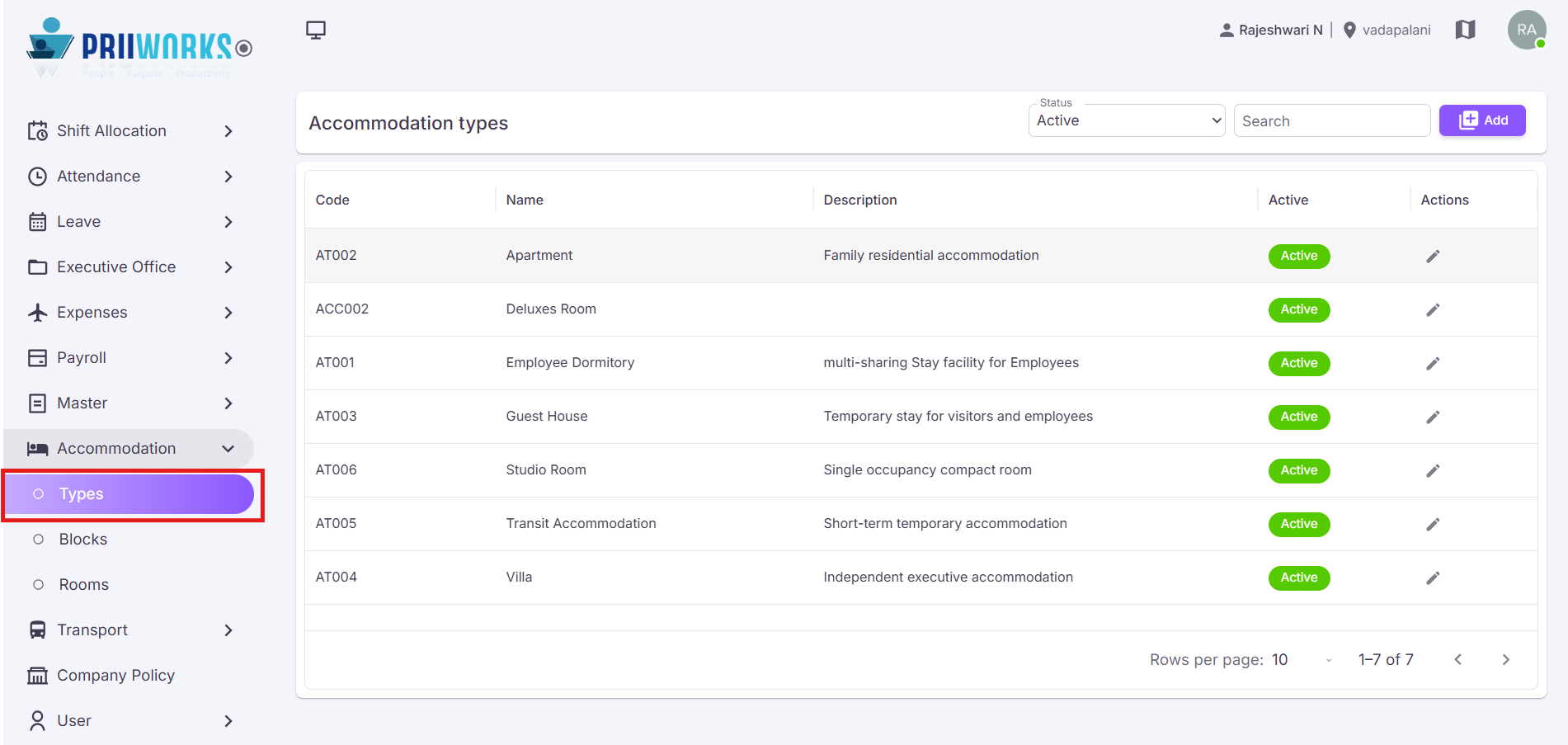Click the Attendance clock icon
The image size is (1568, 745).
point(38,177)
